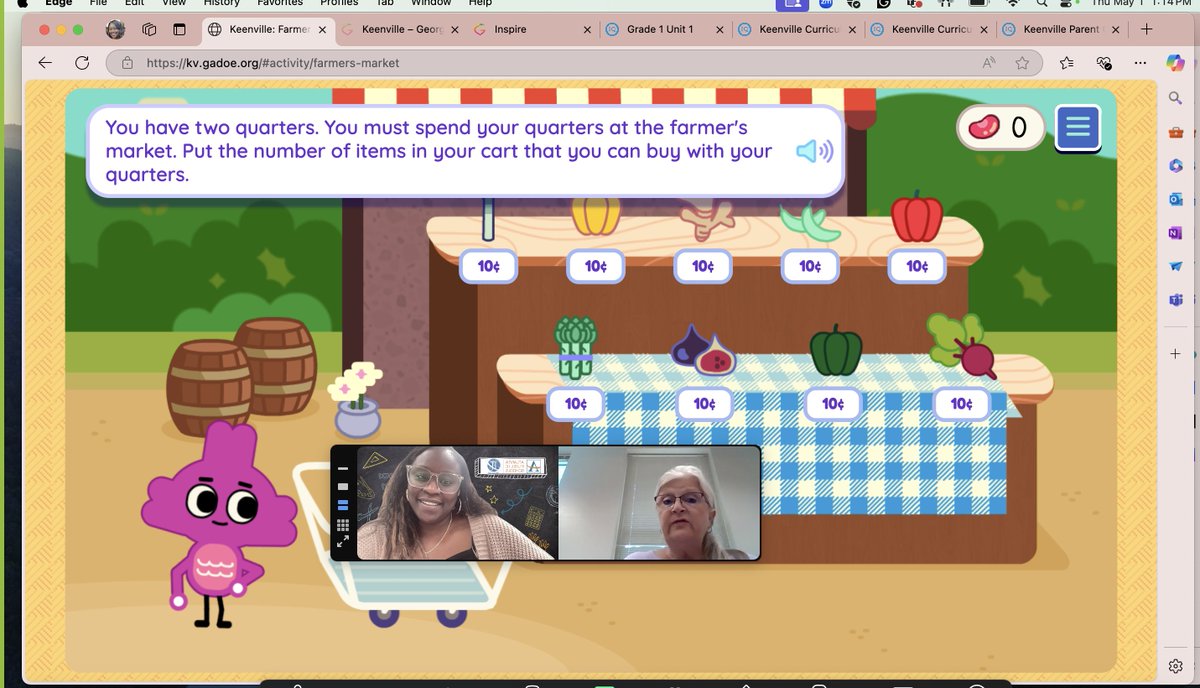The height and width of the screenshot is (688, 1200).
Task: Open OneNote in the Edge sidebar
Action: point(1175,233)
